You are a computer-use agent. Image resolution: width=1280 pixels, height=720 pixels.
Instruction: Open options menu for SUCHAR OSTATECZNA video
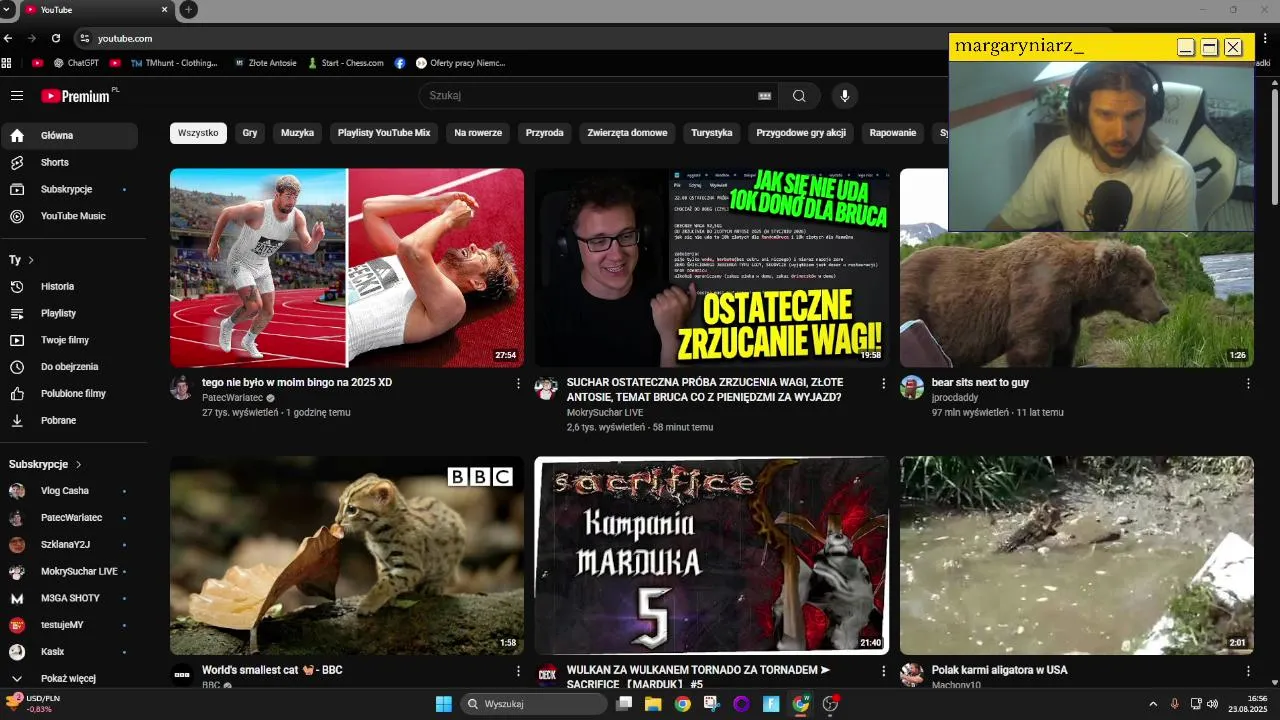[x=883, y=383]
